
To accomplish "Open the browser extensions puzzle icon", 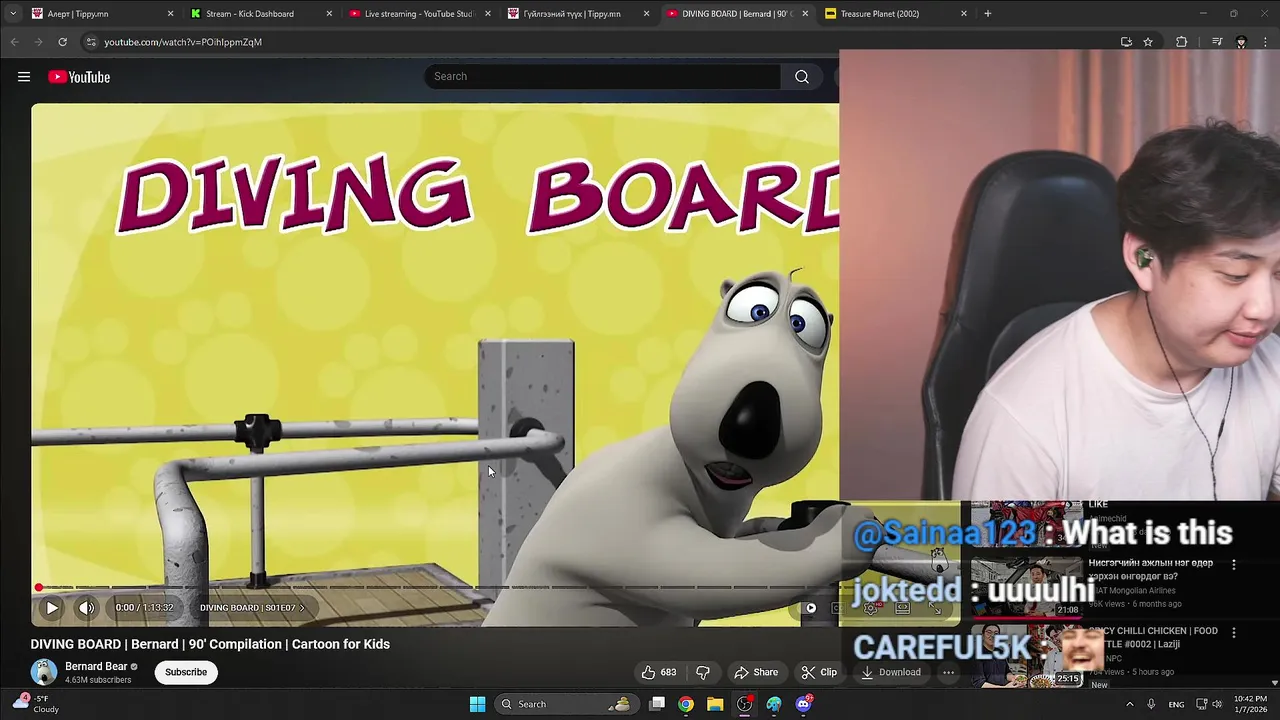I will (1182, 42).
